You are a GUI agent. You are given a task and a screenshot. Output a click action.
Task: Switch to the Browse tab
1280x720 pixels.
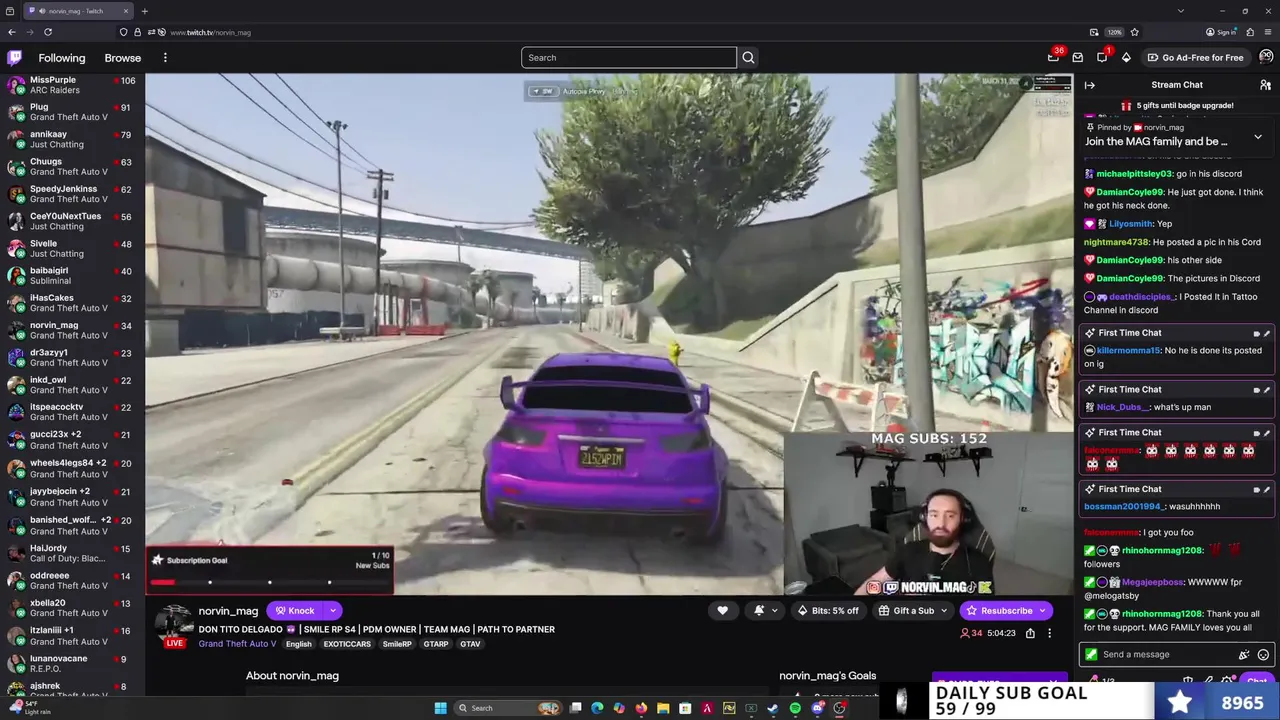[x=123, y=58]
